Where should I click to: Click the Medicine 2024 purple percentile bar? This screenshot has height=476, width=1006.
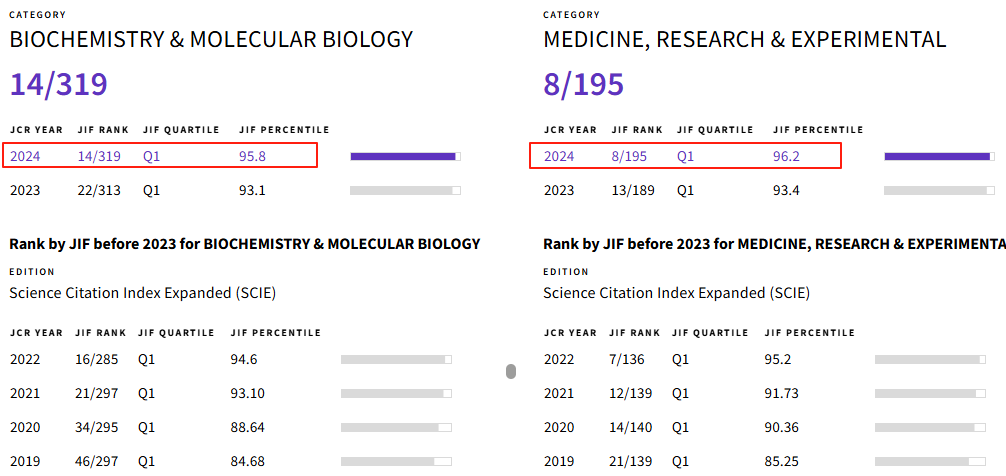pos(939,156)
